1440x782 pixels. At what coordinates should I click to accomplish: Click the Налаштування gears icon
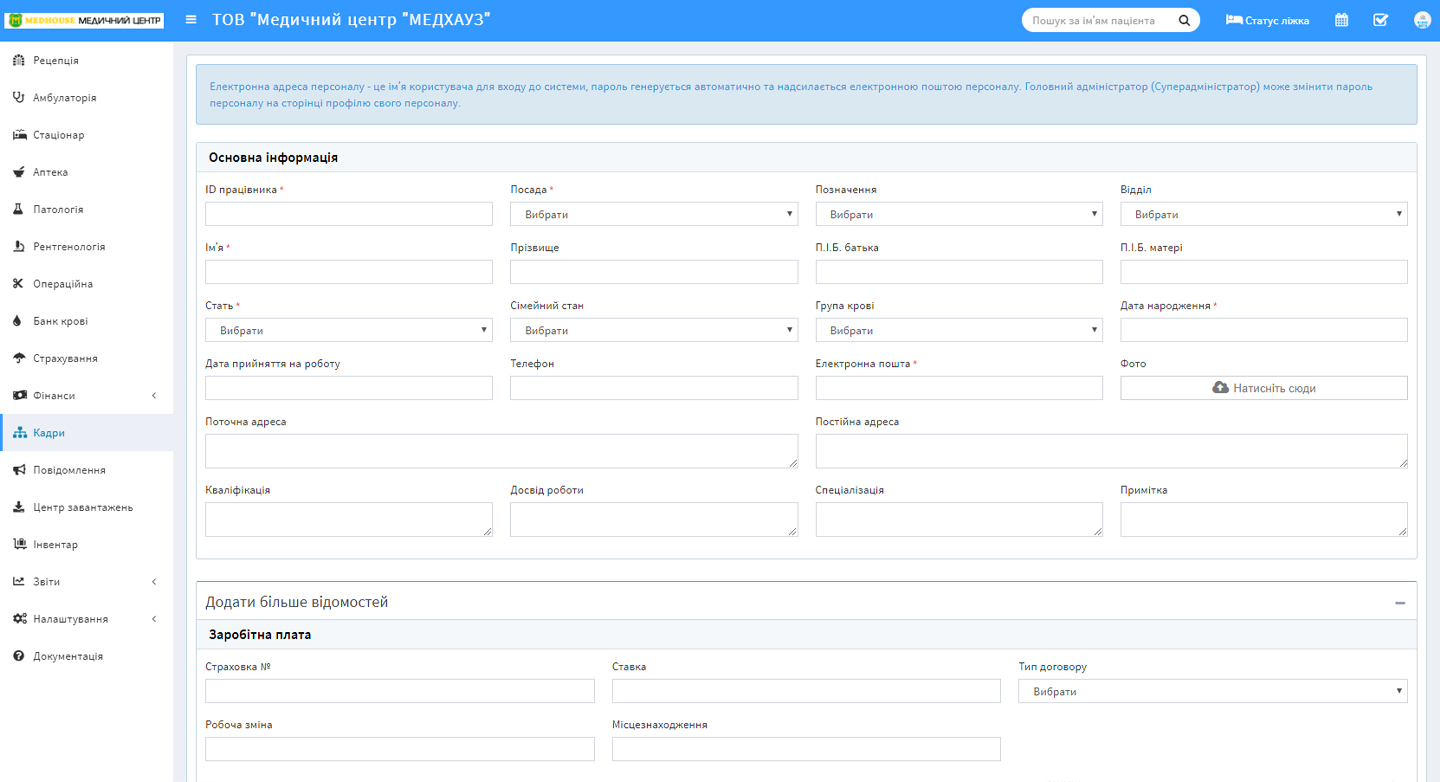[x=20, y=619]
